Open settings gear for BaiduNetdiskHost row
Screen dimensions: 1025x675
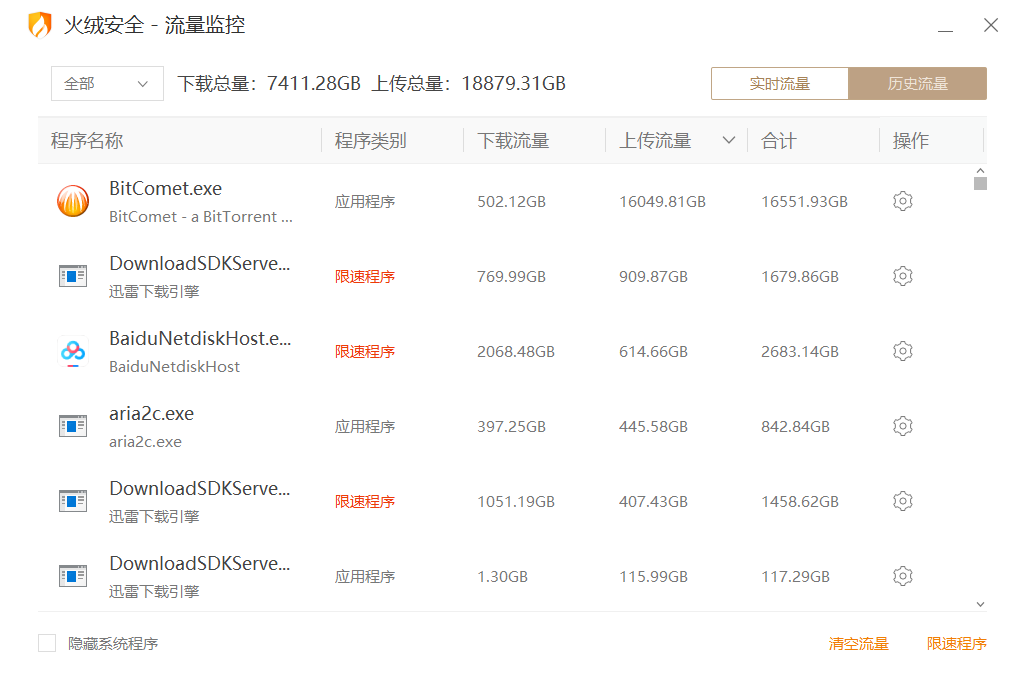pos(902,351)
